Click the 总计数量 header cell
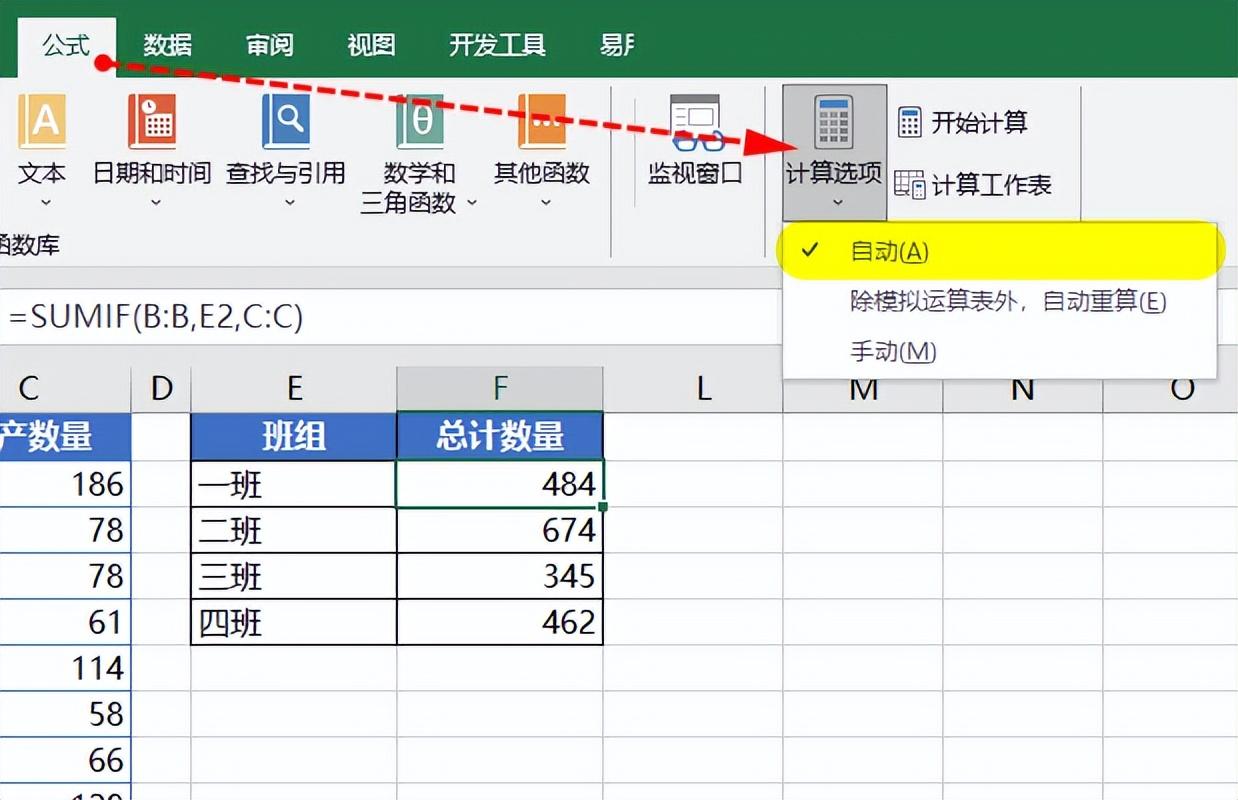1238x800 pixels. (500, 437)
